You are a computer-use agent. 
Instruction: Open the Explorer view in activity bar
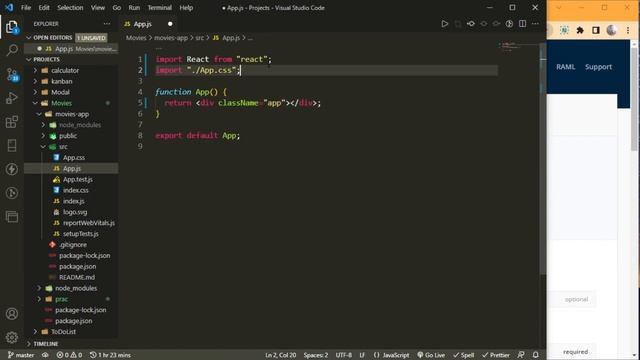tap(12, 27)
